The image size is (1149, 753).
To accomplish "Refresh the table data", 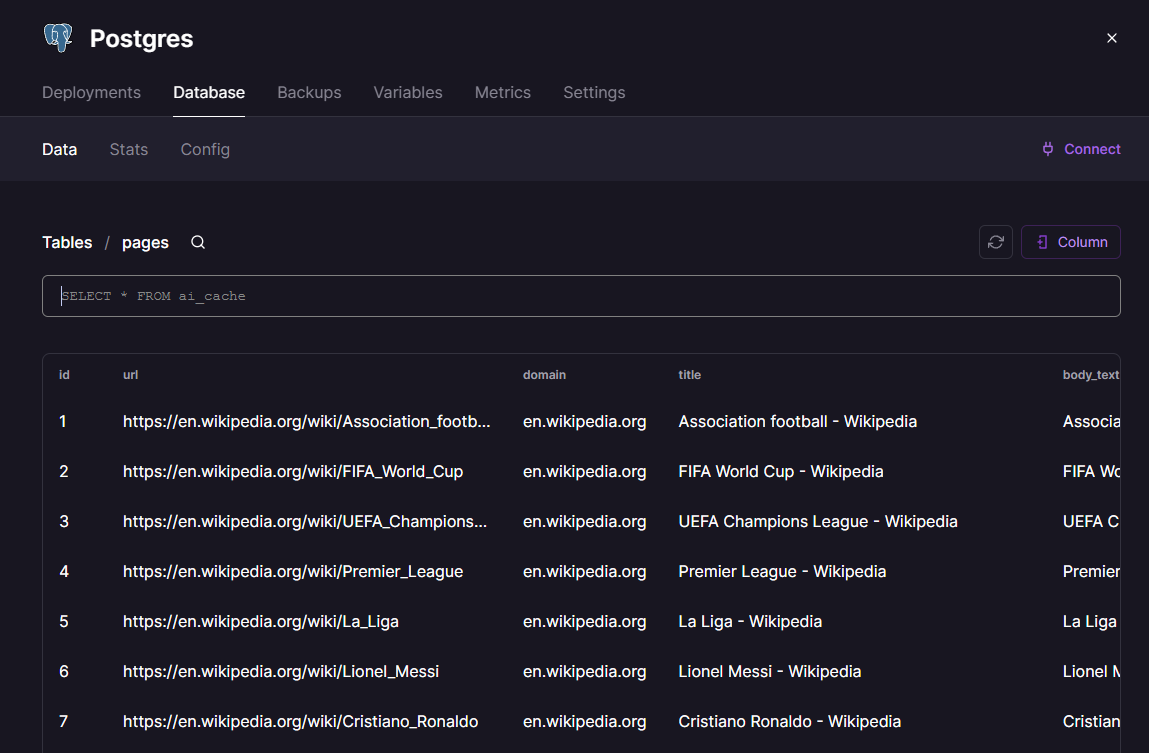I will [995, 242].
